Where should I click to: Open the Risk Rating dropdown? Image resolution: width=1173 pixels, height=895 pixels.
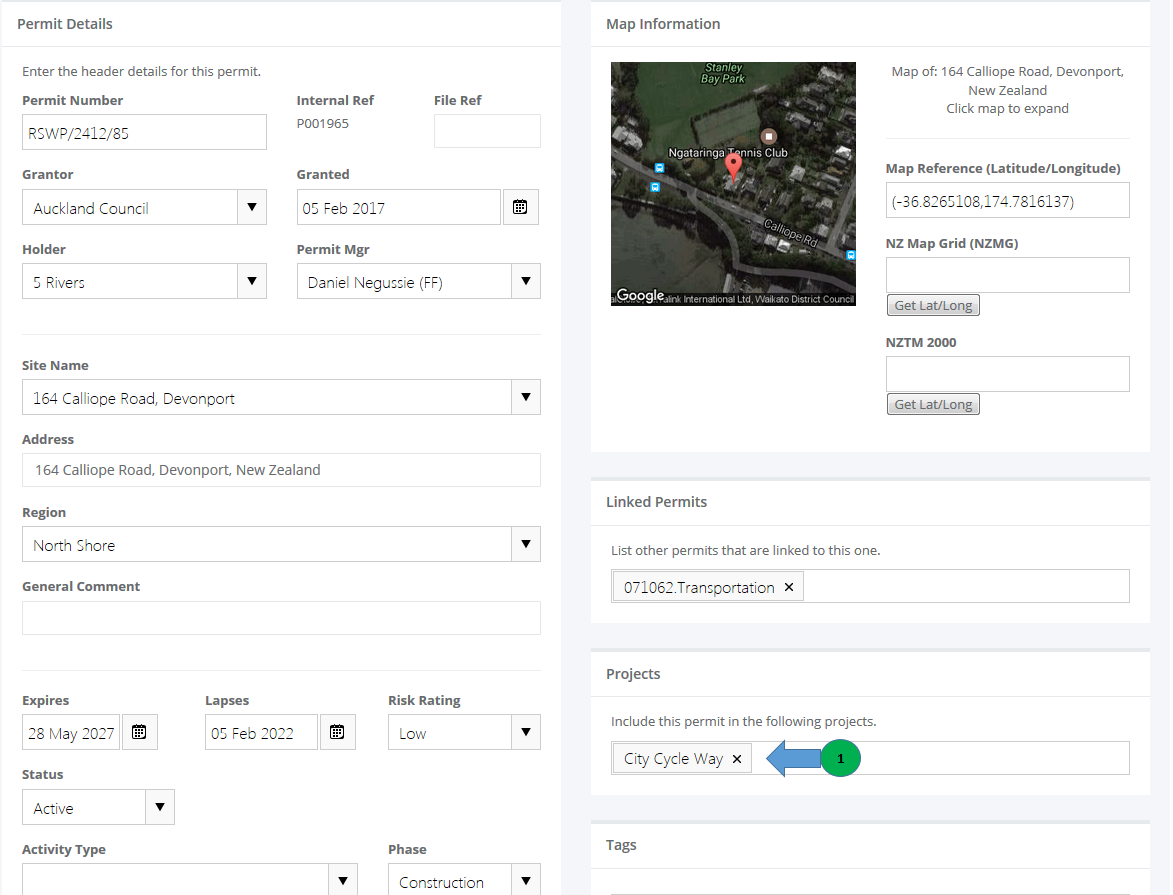(x=525, y=731)
